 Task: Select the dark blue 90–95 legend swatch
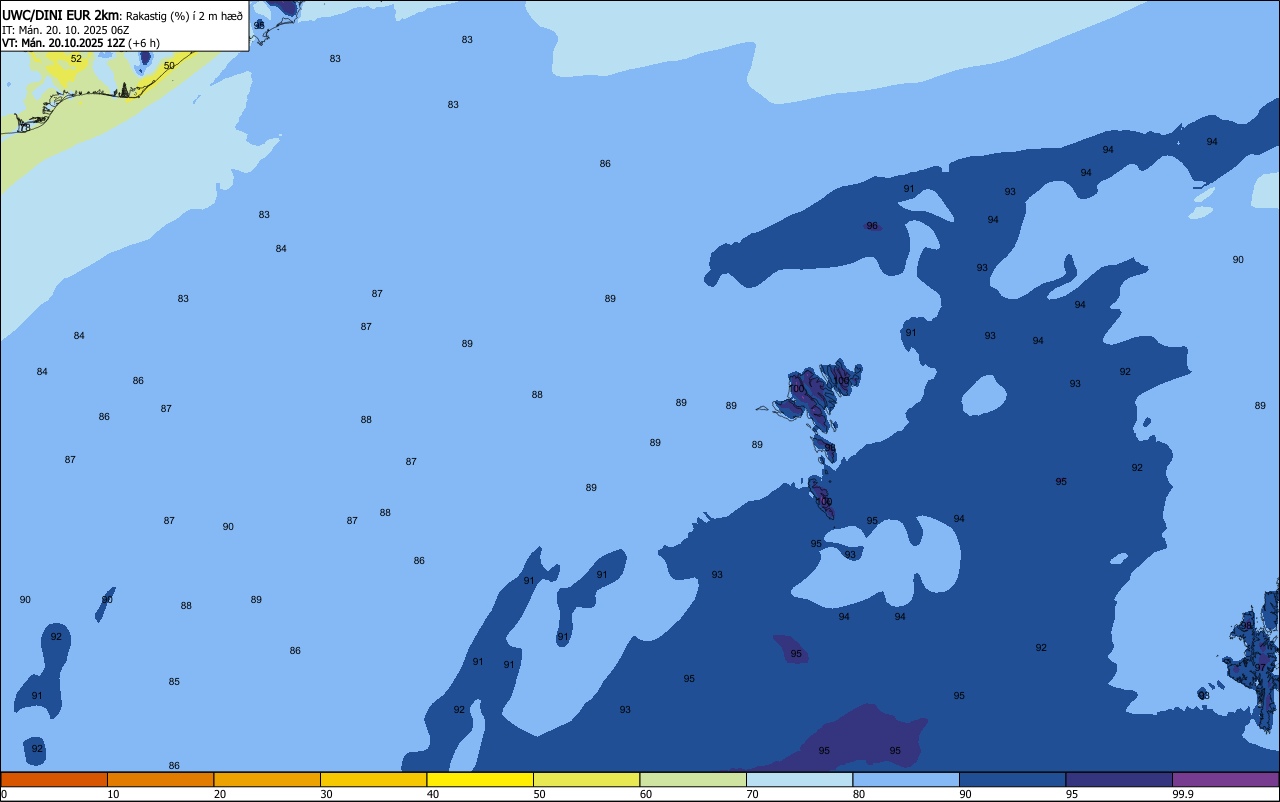point(1012,779)
